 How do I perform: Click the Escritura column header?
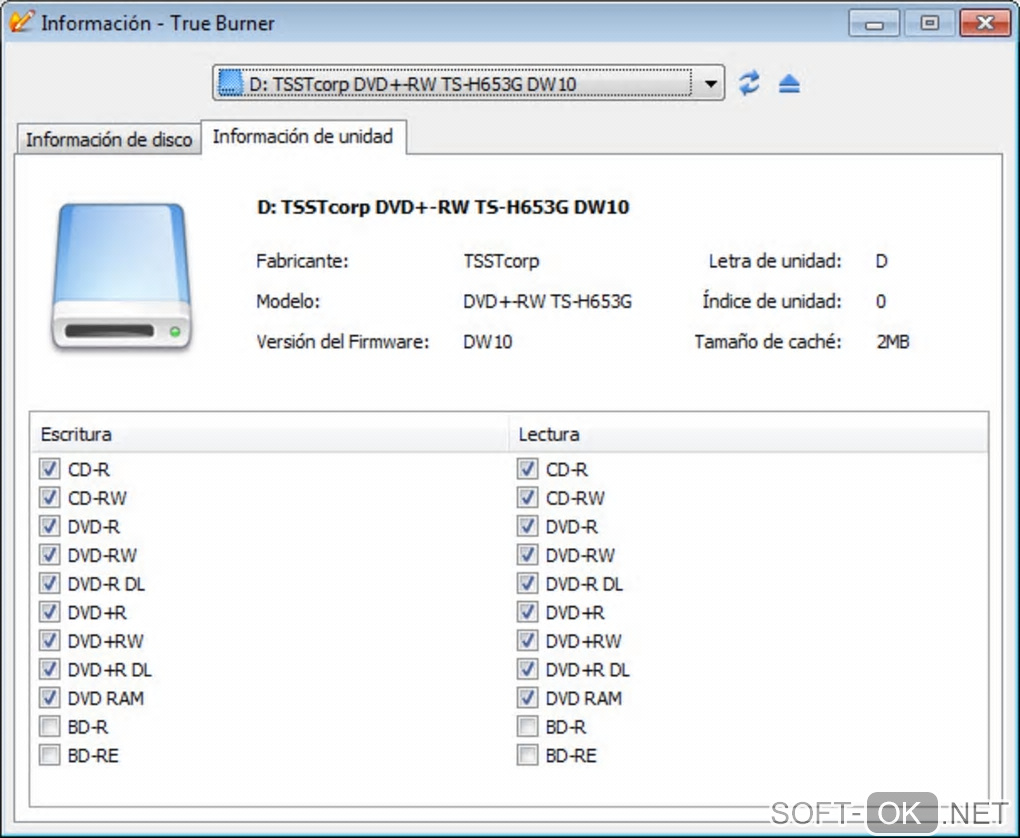(x=269, y=433)
